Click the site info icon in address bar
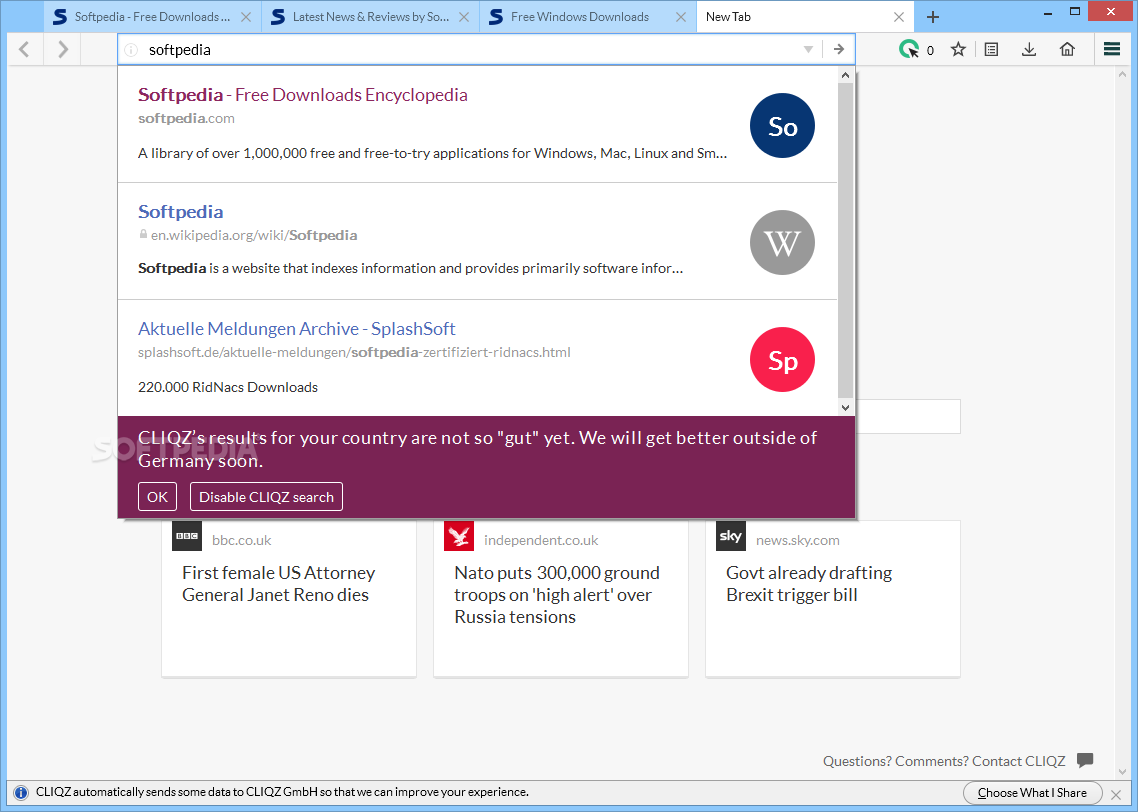The image size is (1138, 812). coord(131,50)
